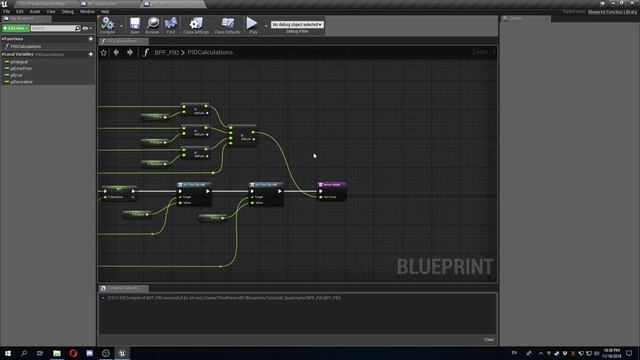
Task: Click the function symbol icon beside BPF_PID breadcrumb
Action: [145, 52]
